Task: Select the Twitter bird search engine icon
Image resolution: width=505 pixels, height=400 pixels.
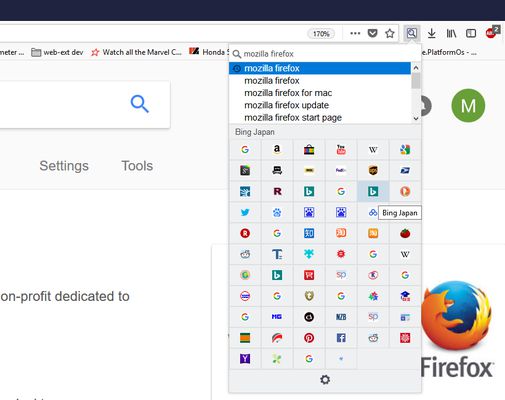Action: point(245,212)
